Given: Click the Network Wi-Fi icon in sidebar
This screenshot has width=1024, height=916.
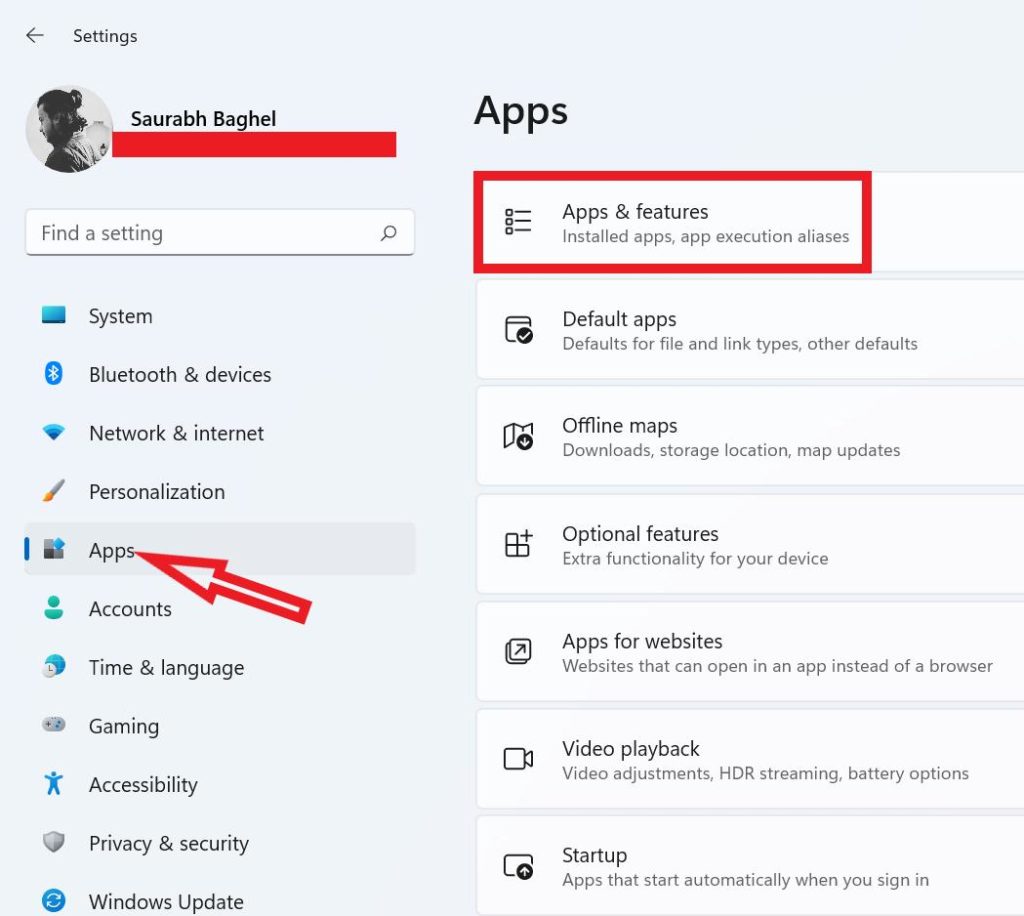Looking at the screenshot, I should [54, 433].
